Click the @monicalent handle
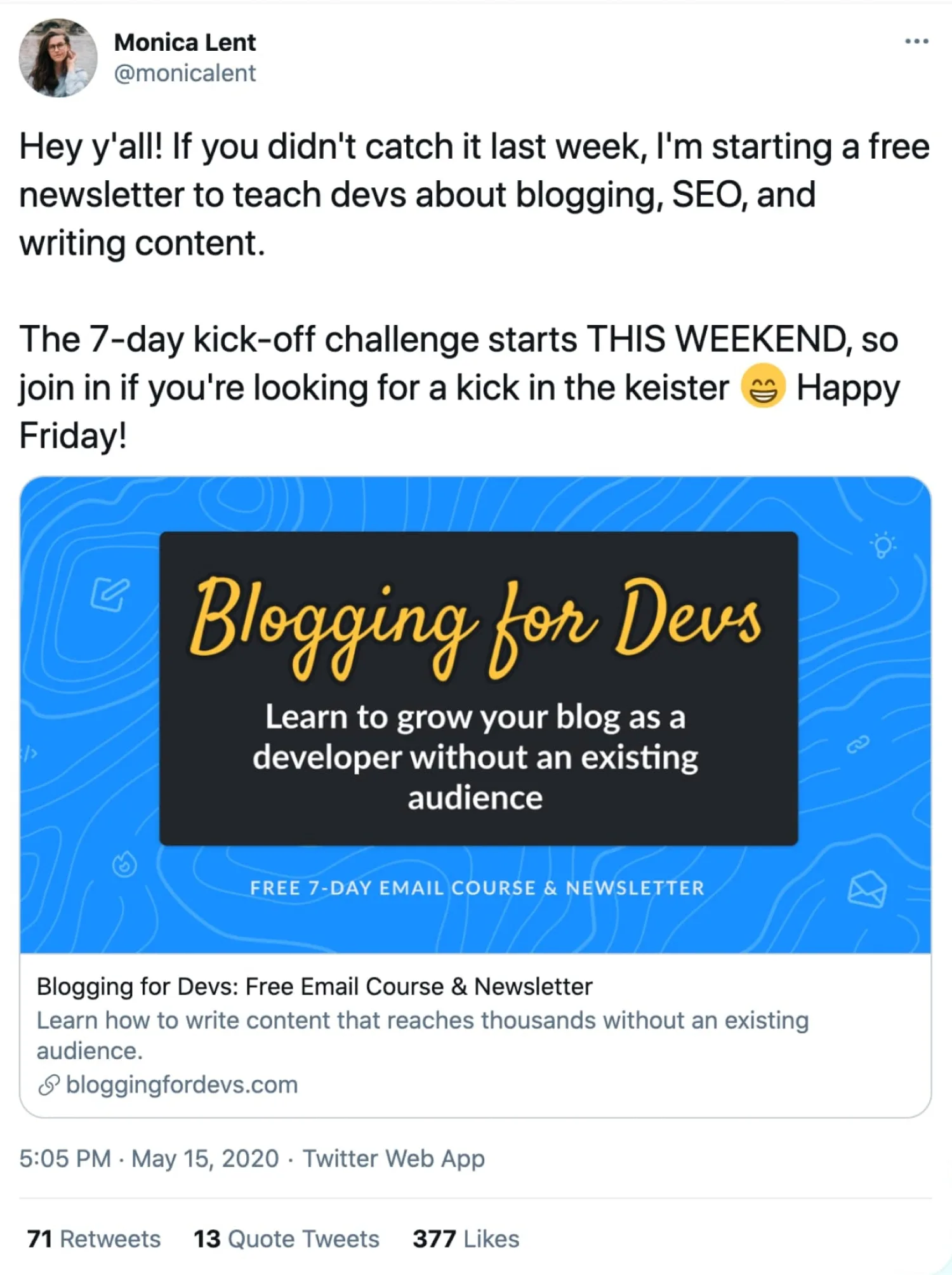 coord(185,74)
